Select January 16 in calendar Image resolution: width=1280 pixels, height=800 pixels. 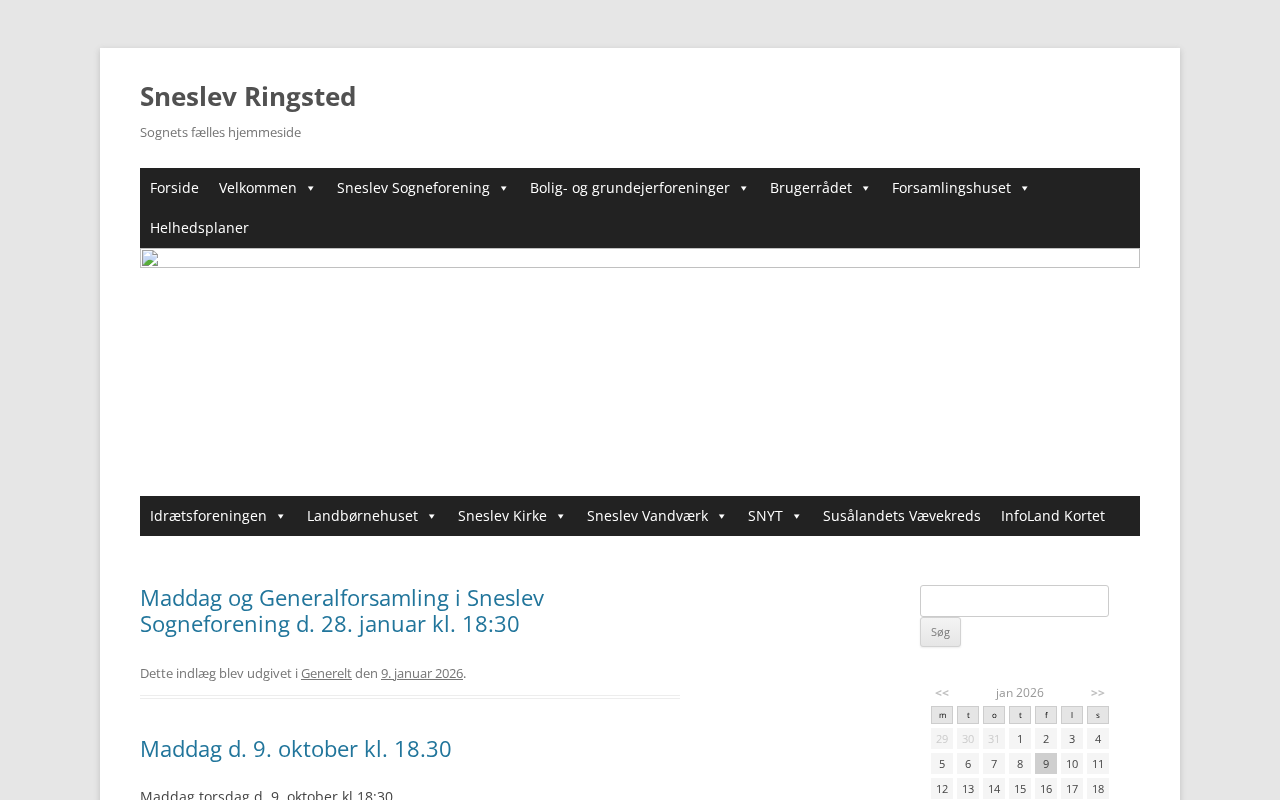[1046, 789]
